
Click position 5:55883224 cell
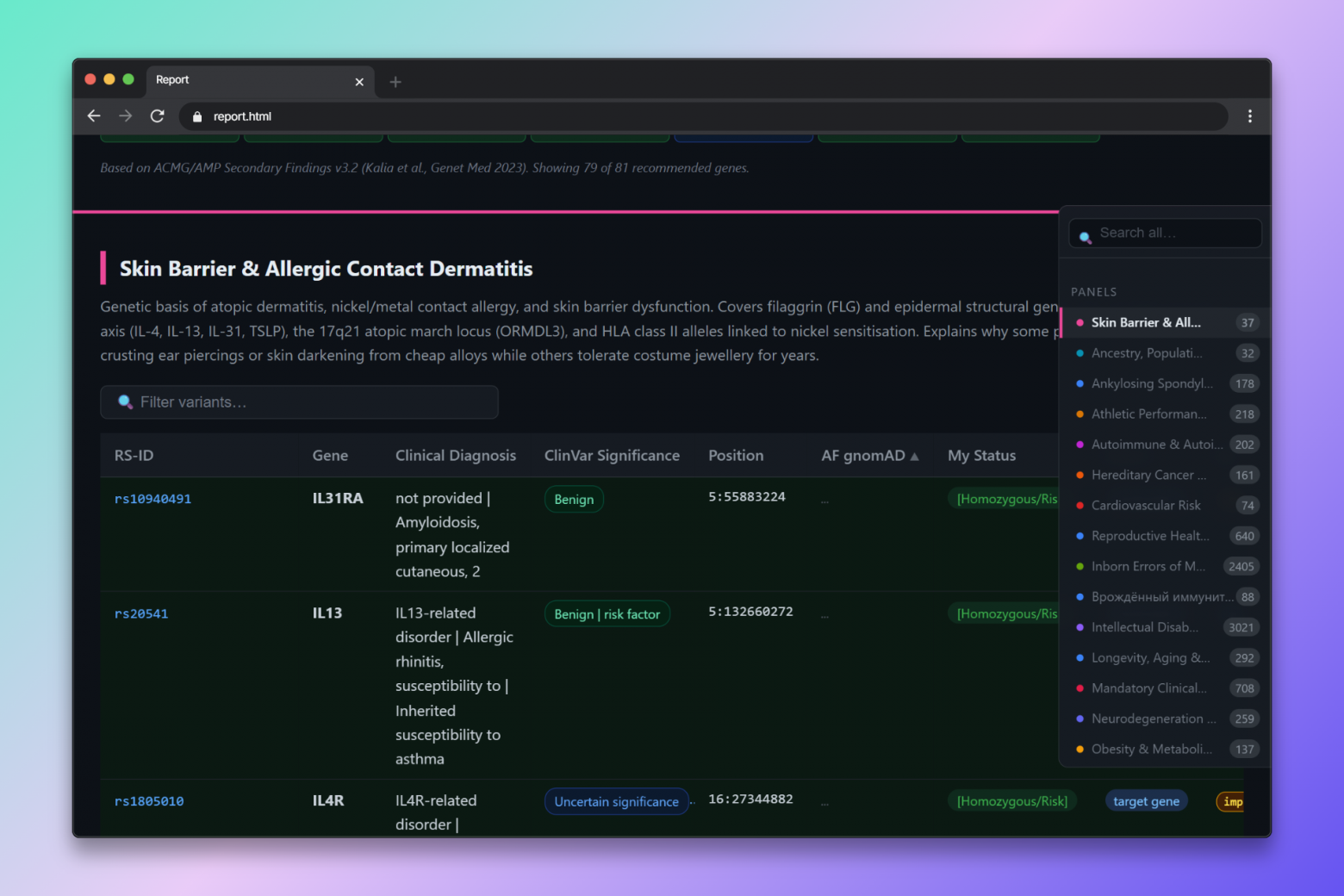click(x=747, y=497)
